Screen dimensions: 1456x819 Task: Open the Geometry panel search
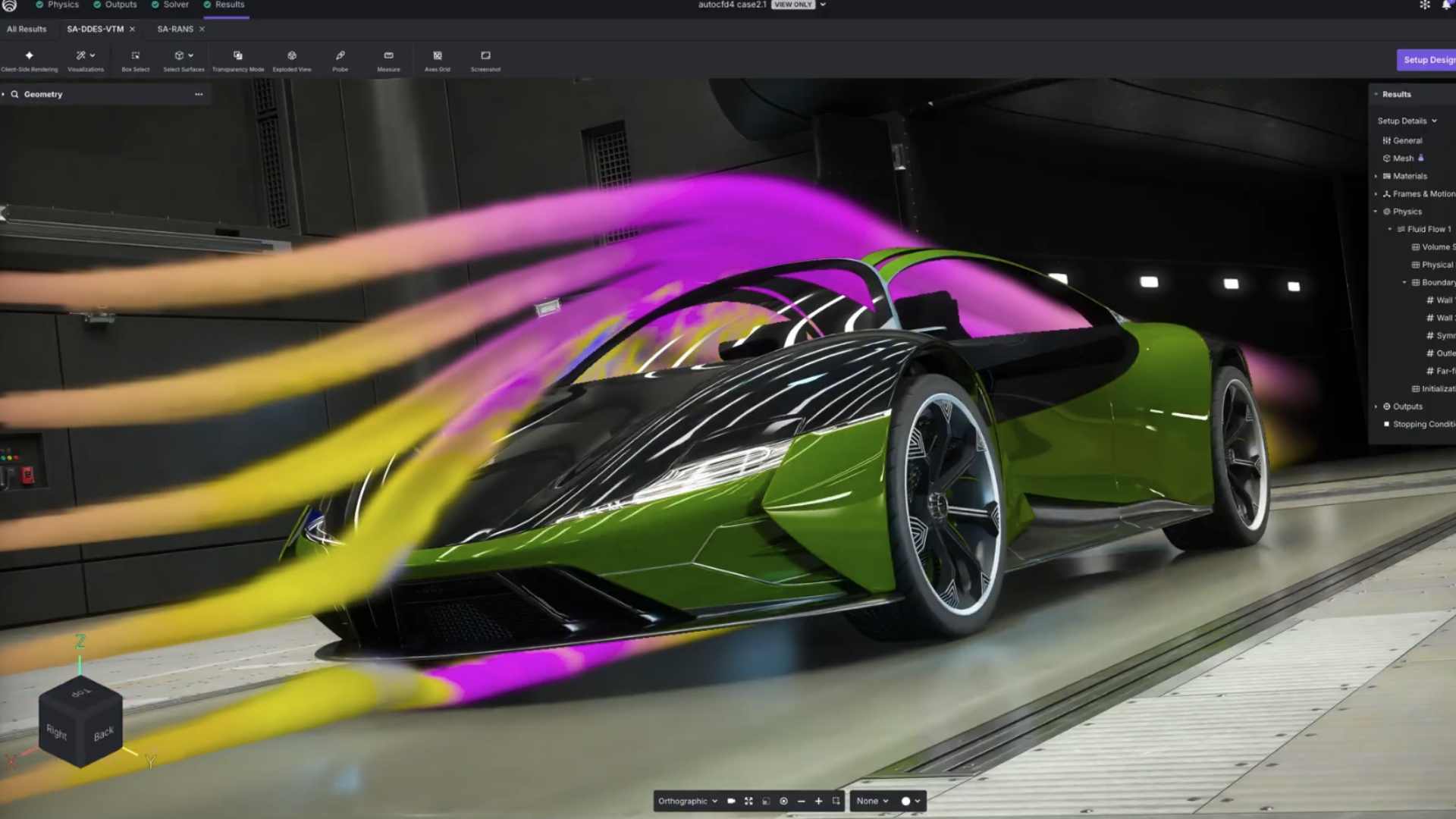coord(15,94)
